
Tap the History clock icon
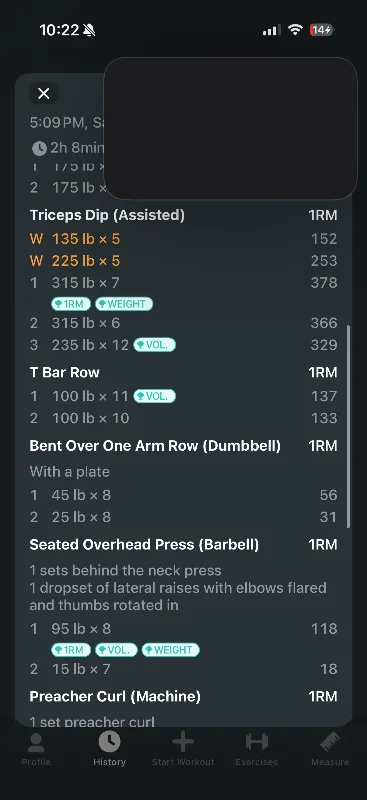point(109,742)
